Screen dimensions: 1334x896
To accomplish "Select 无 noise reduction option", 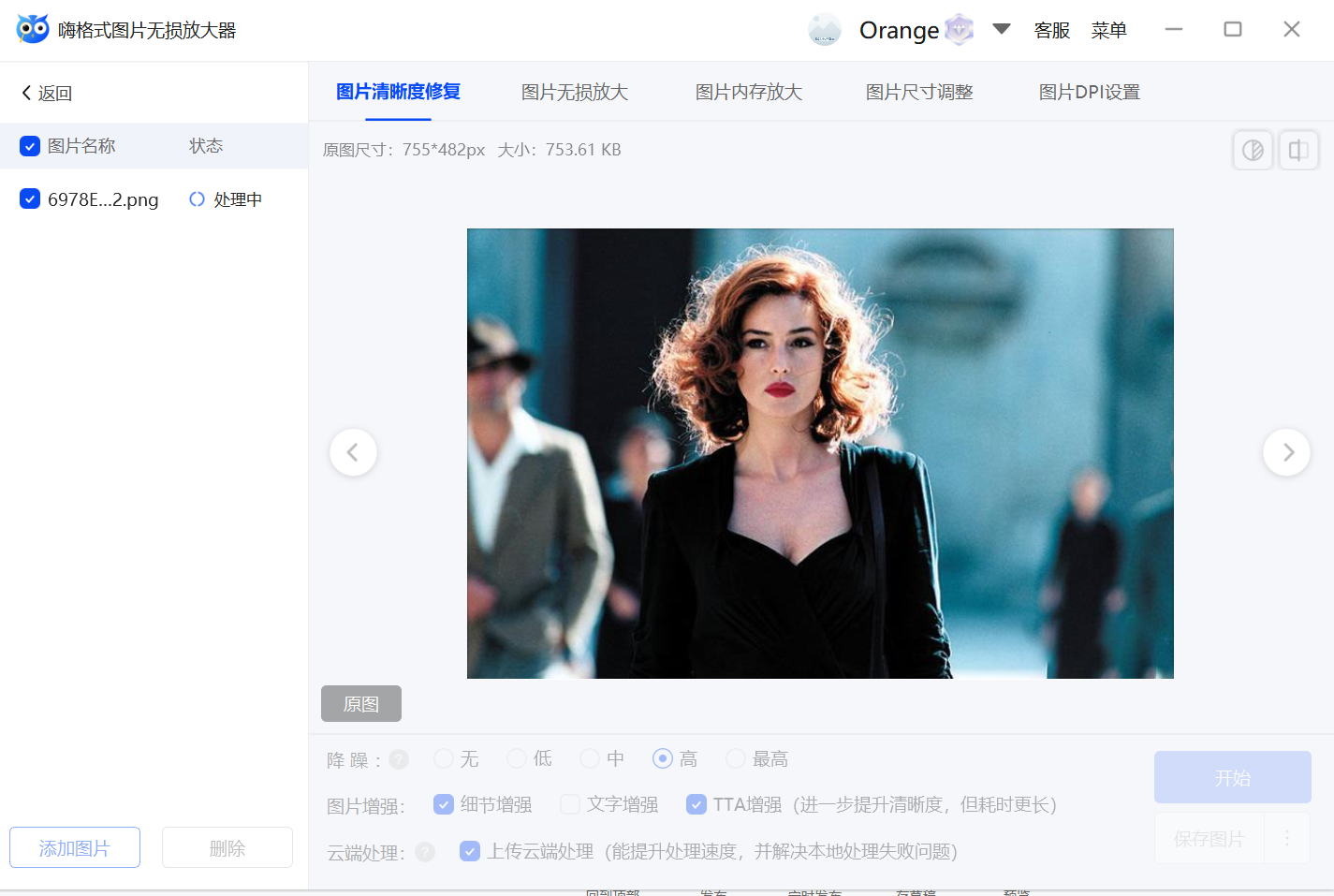I will [444, 758].
